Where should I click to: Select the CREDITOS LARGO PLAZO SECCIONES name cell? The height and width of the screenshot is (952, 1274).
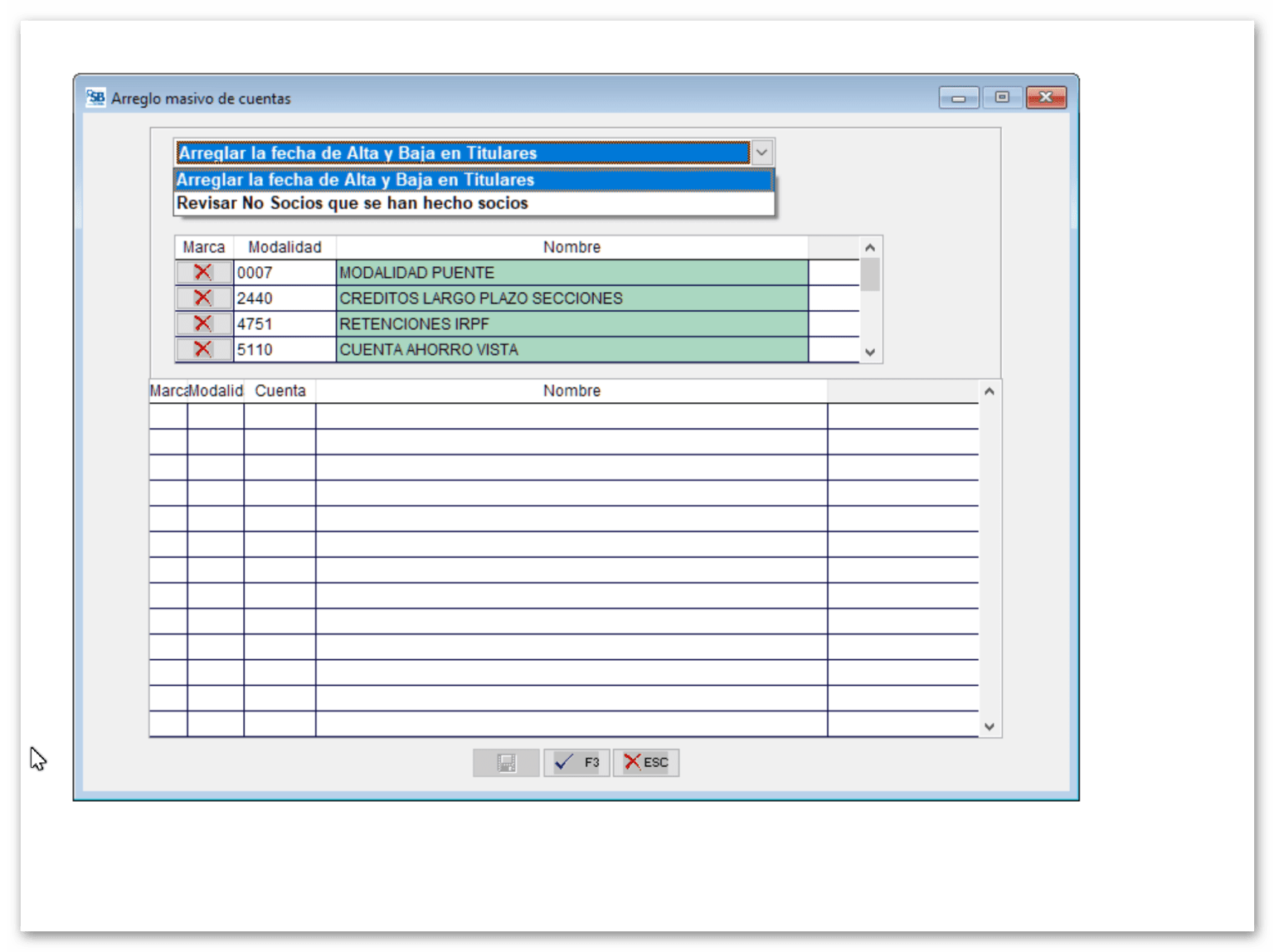pos(571,299)
